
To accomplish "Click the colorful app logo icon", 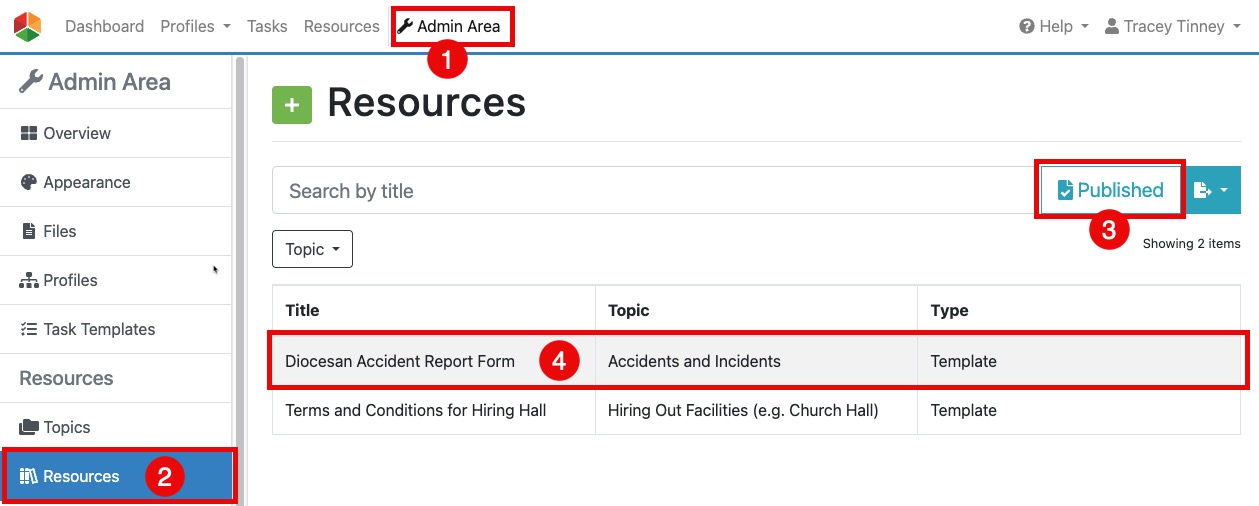I will tap(28, 27).
